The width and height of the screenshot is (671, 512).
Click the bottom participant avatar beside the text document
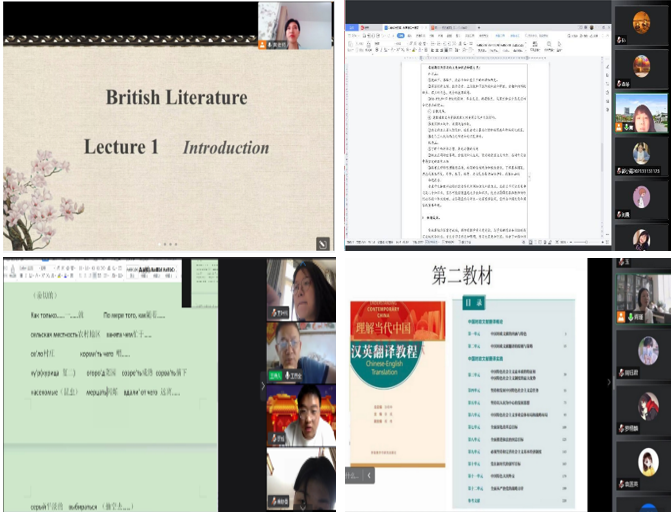pyautogui.click(x=641, y=238)
